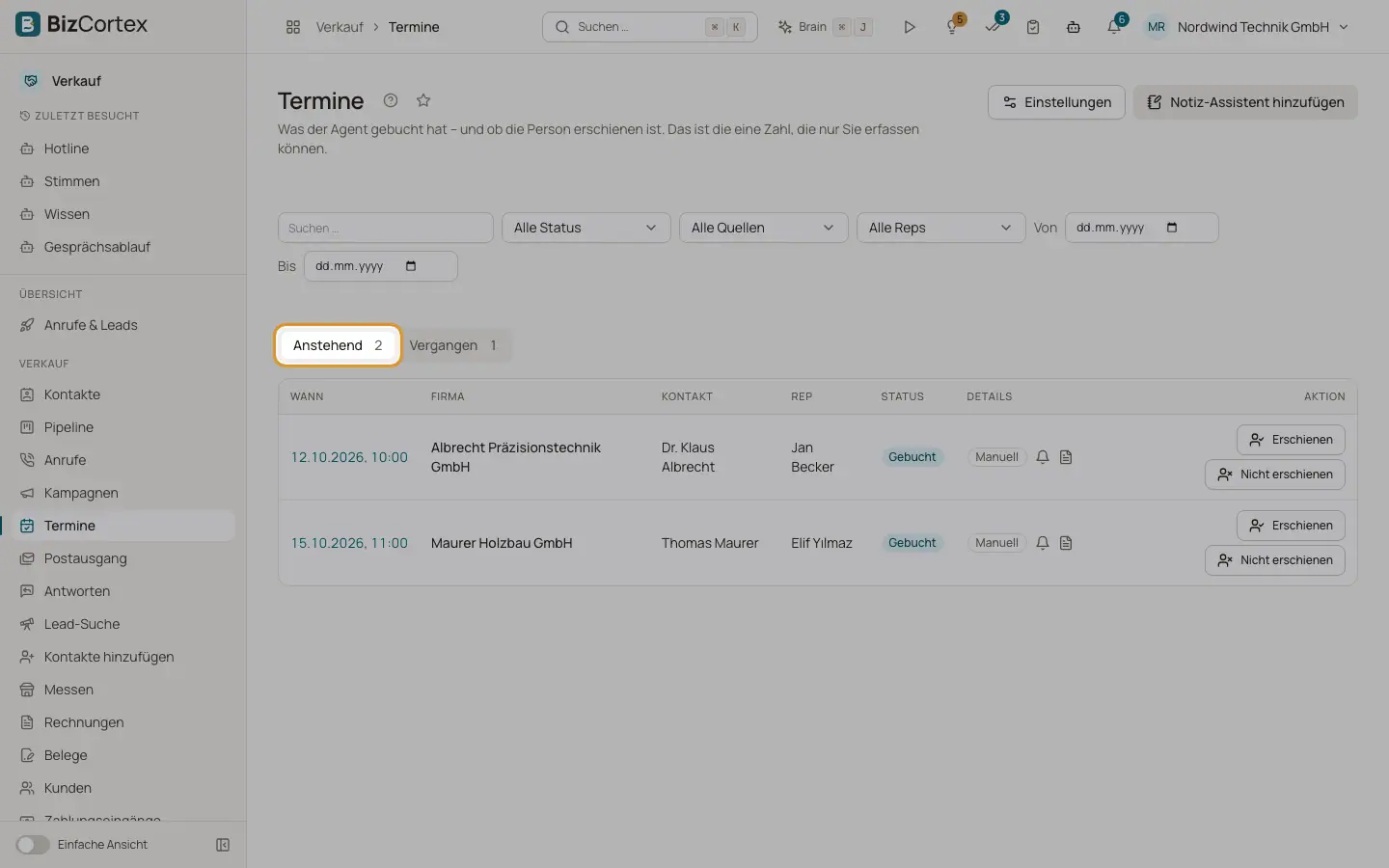
Task: Mark Maurer Holzbau appointment as Nicht erschienen
Action: [x=1274, y=560]
